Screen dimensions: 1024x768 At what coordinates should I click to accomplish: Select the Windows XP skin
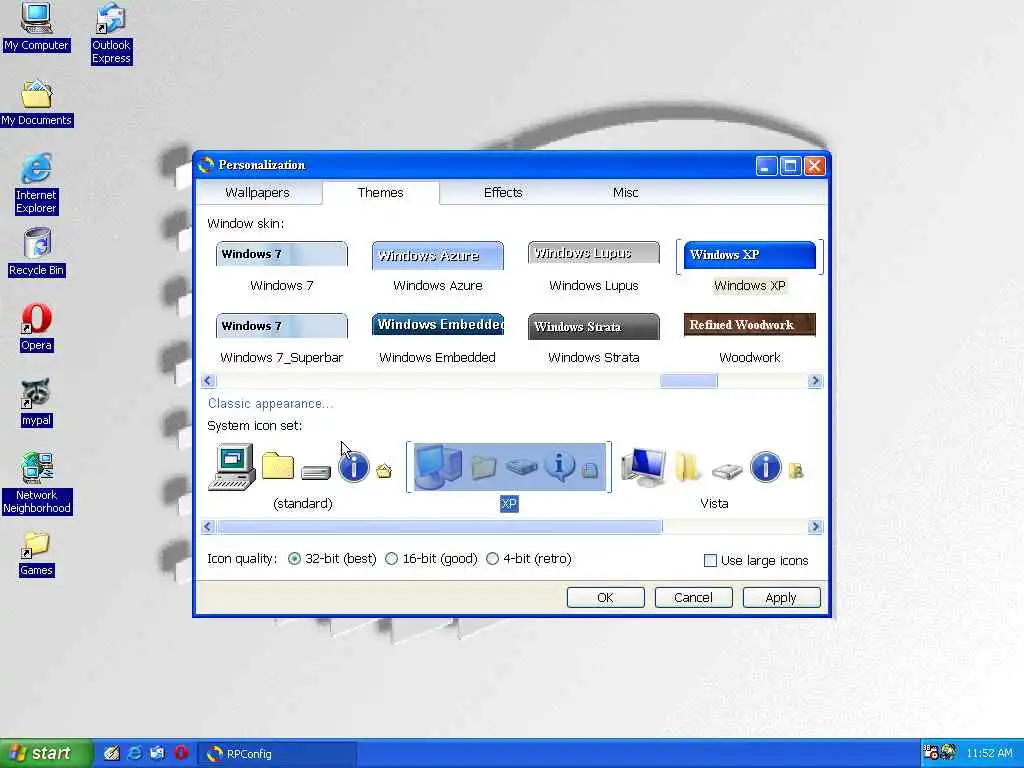(750, 267)
